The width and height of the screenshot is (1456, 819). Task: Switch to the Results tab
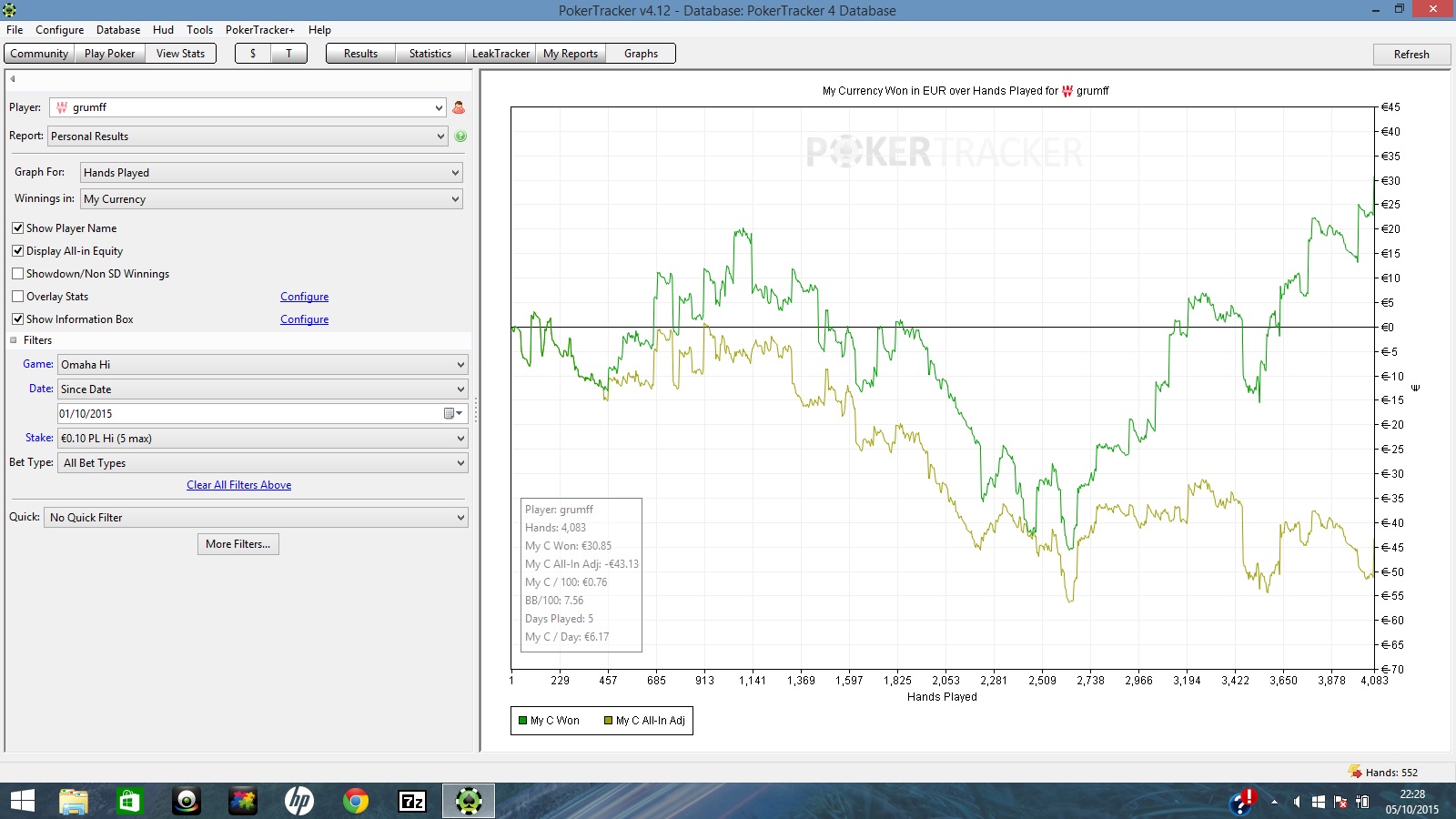click(x=360, y=54)
